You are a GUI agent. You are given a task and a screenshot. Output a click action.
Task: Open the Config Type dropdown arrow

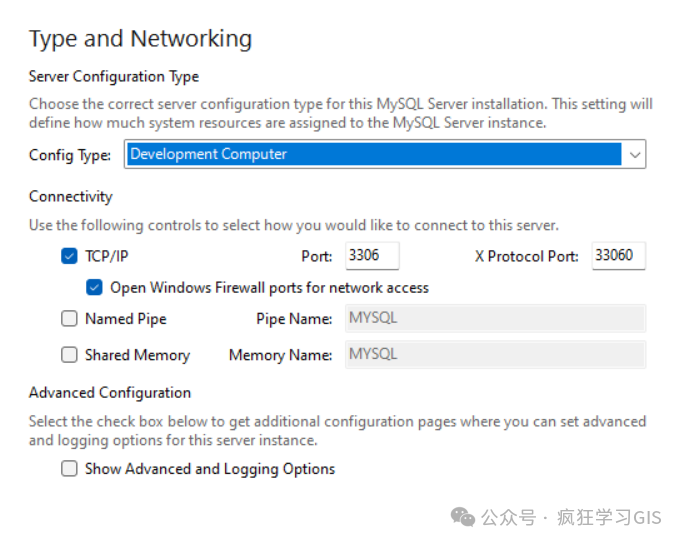(x=634, y=155)
